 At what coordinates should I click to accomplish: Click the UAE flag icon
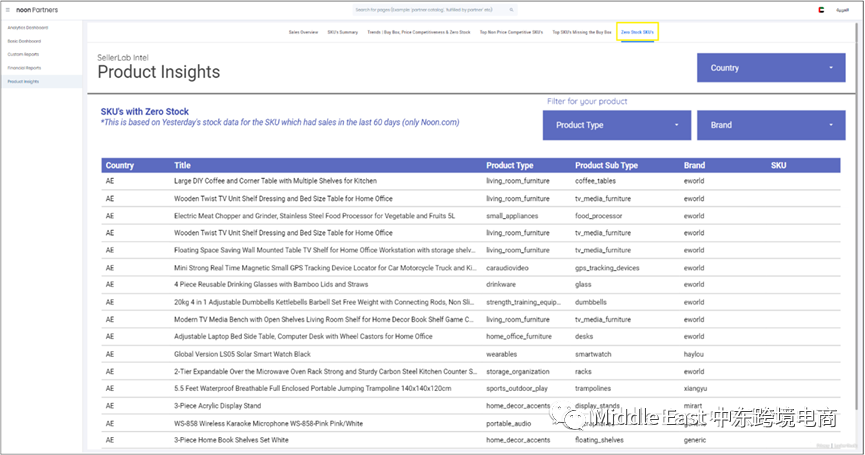[x=821, y=10]
